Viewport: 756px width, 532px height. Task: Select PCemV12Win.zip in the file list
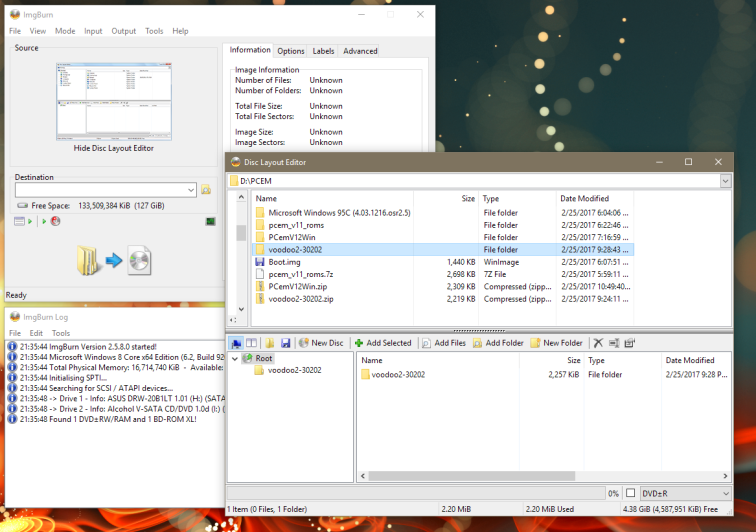pos(443,286)
